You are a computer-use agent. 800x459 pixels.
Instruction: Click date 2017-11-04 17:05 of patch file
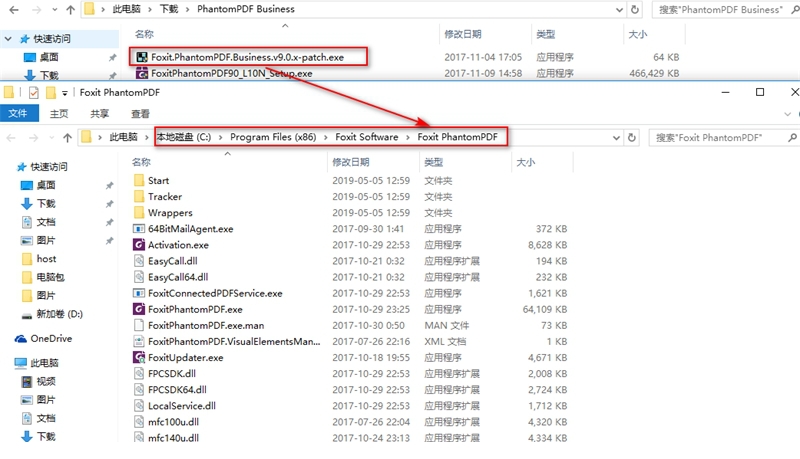click(483, 57)
